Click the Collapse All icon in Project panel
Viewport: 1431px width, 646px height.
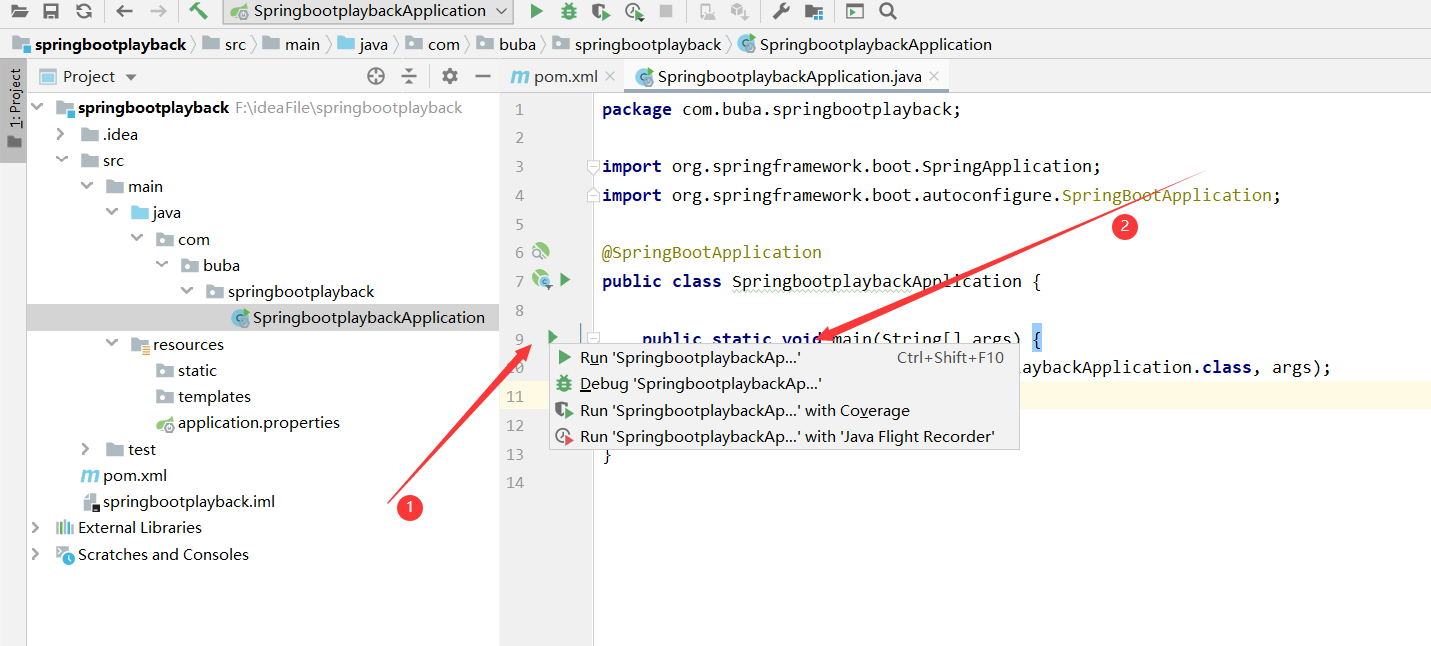409,76
